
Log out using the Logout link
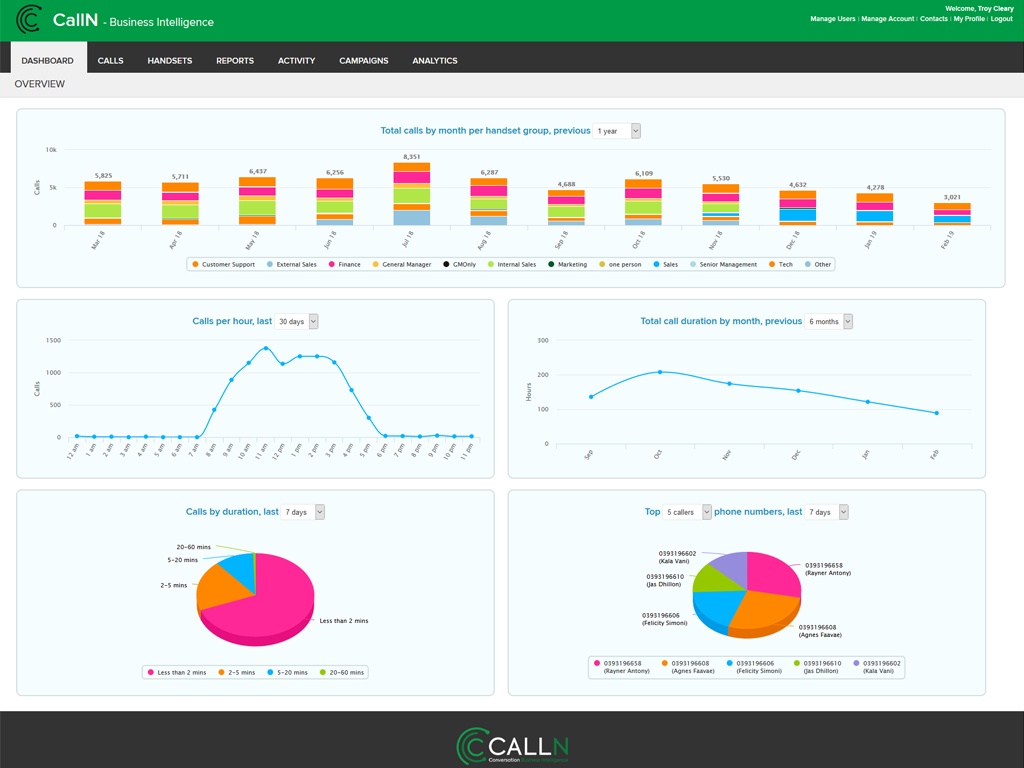(1001, 19)
